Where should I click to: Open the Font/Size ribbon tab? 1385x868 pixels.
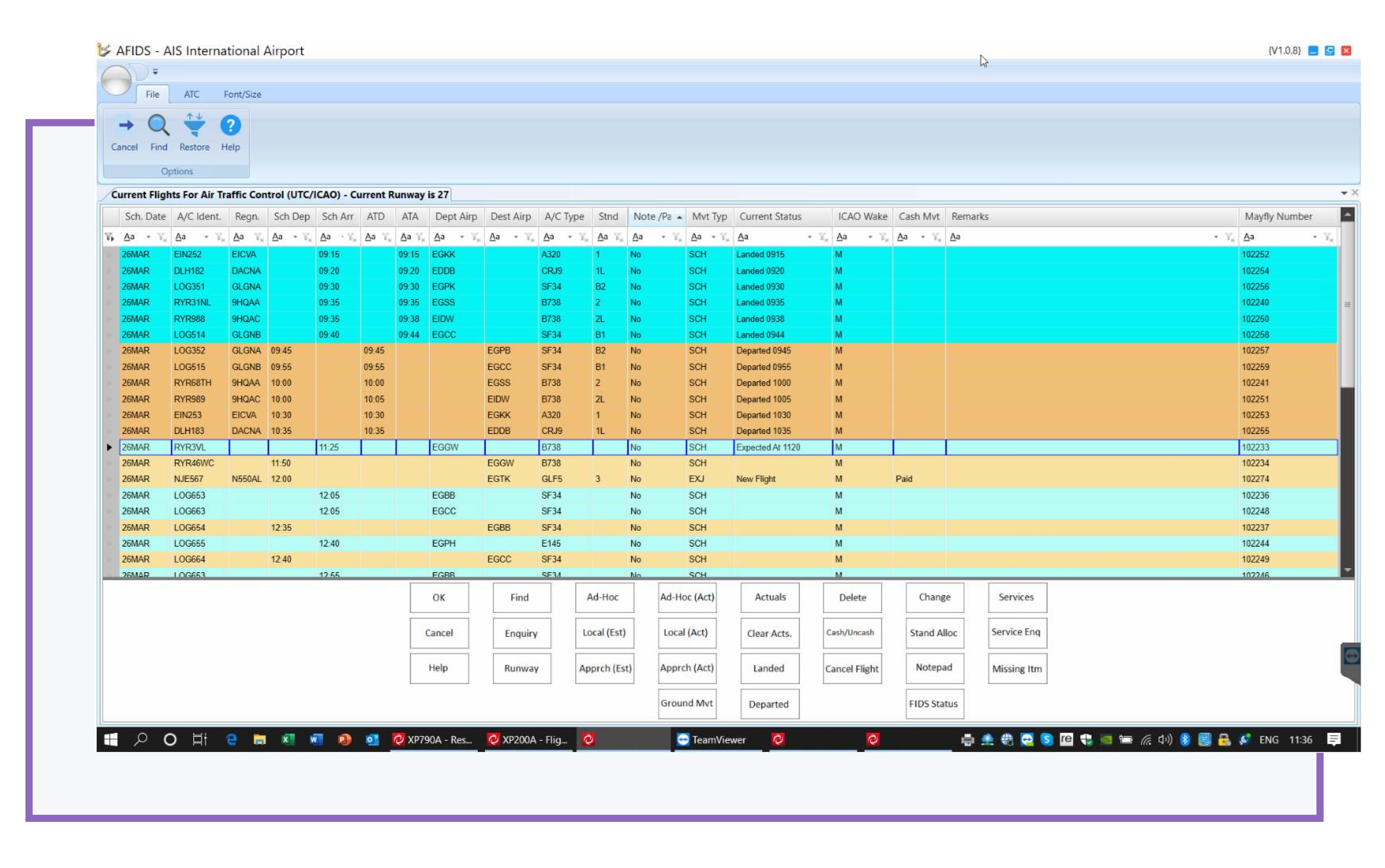(x=242, y=94)
